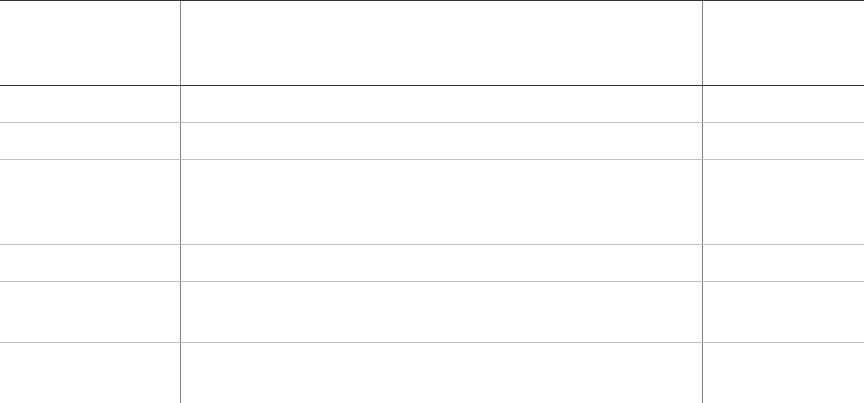This screenshot has width=864, height=403.
Task: Click second body row's left cell
Action: (x=90, y=141)
